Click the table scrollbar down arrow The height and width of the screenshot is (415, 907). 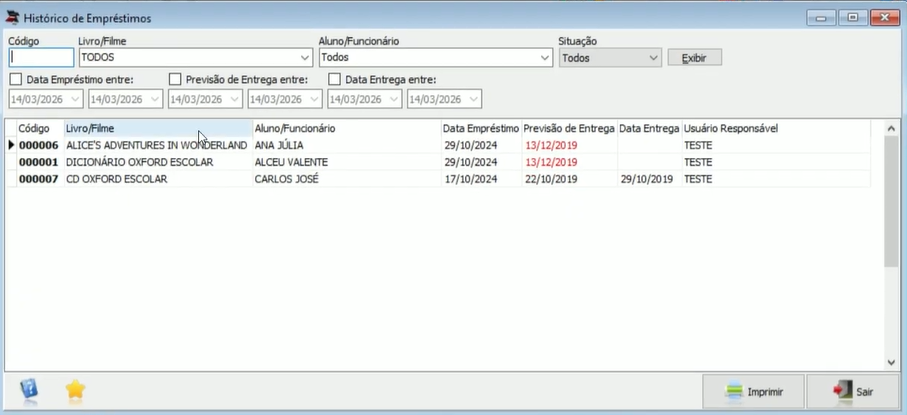pyautogui.click(x=891, y=362)
